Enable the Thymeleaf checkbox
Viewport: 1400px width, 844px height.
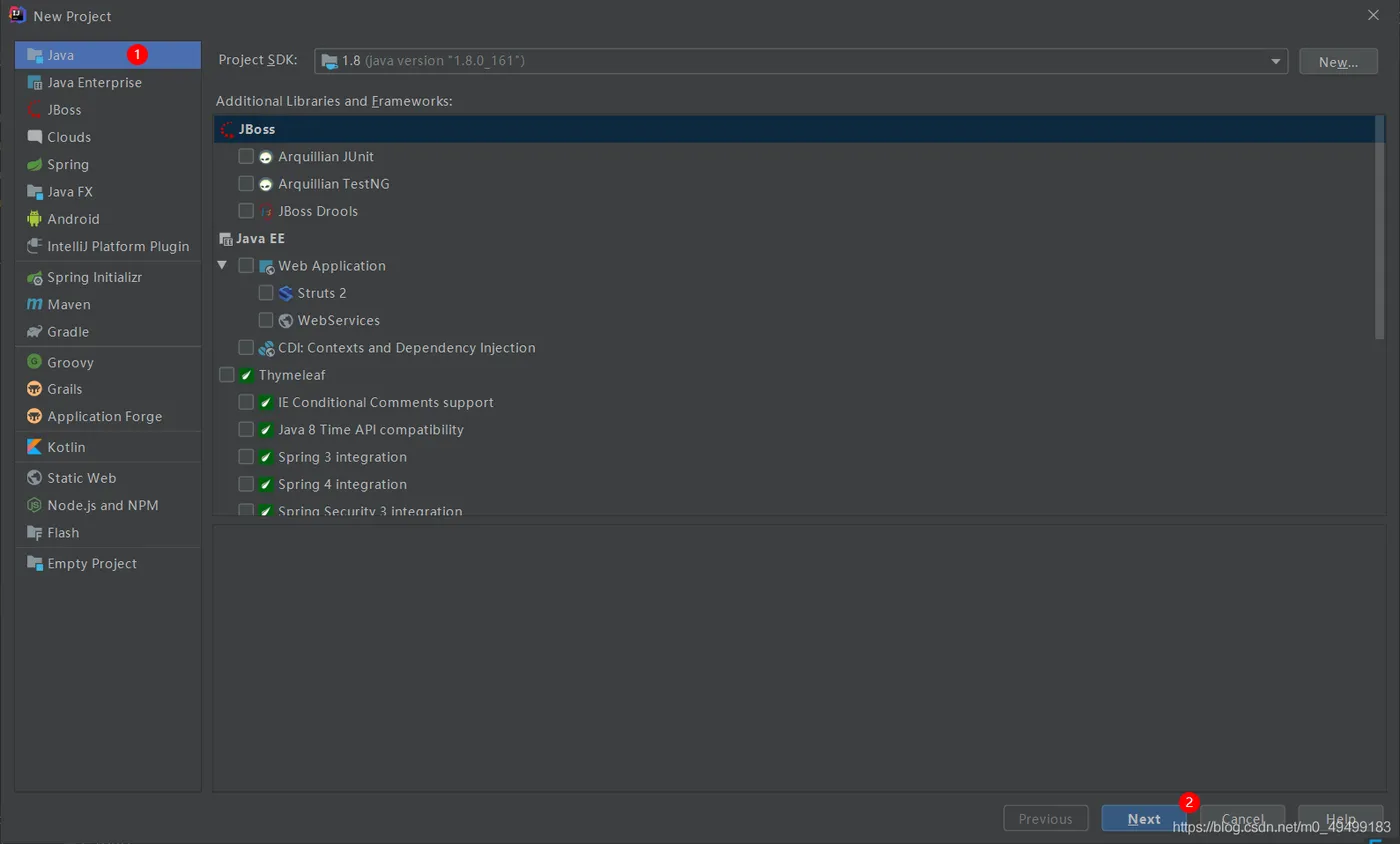226,375
